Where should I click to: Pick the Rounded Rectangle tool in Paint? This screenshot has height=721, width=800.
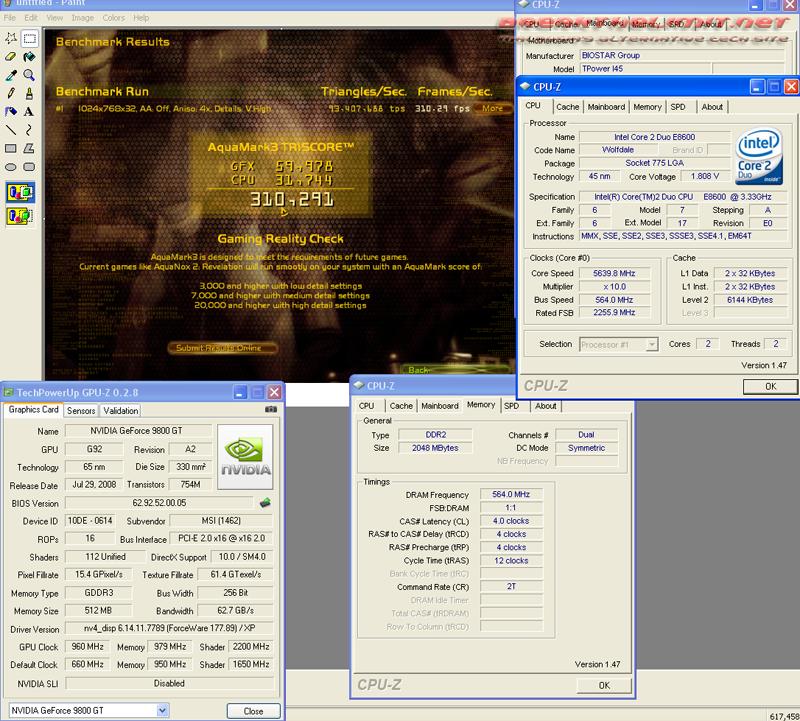point(29,167)
